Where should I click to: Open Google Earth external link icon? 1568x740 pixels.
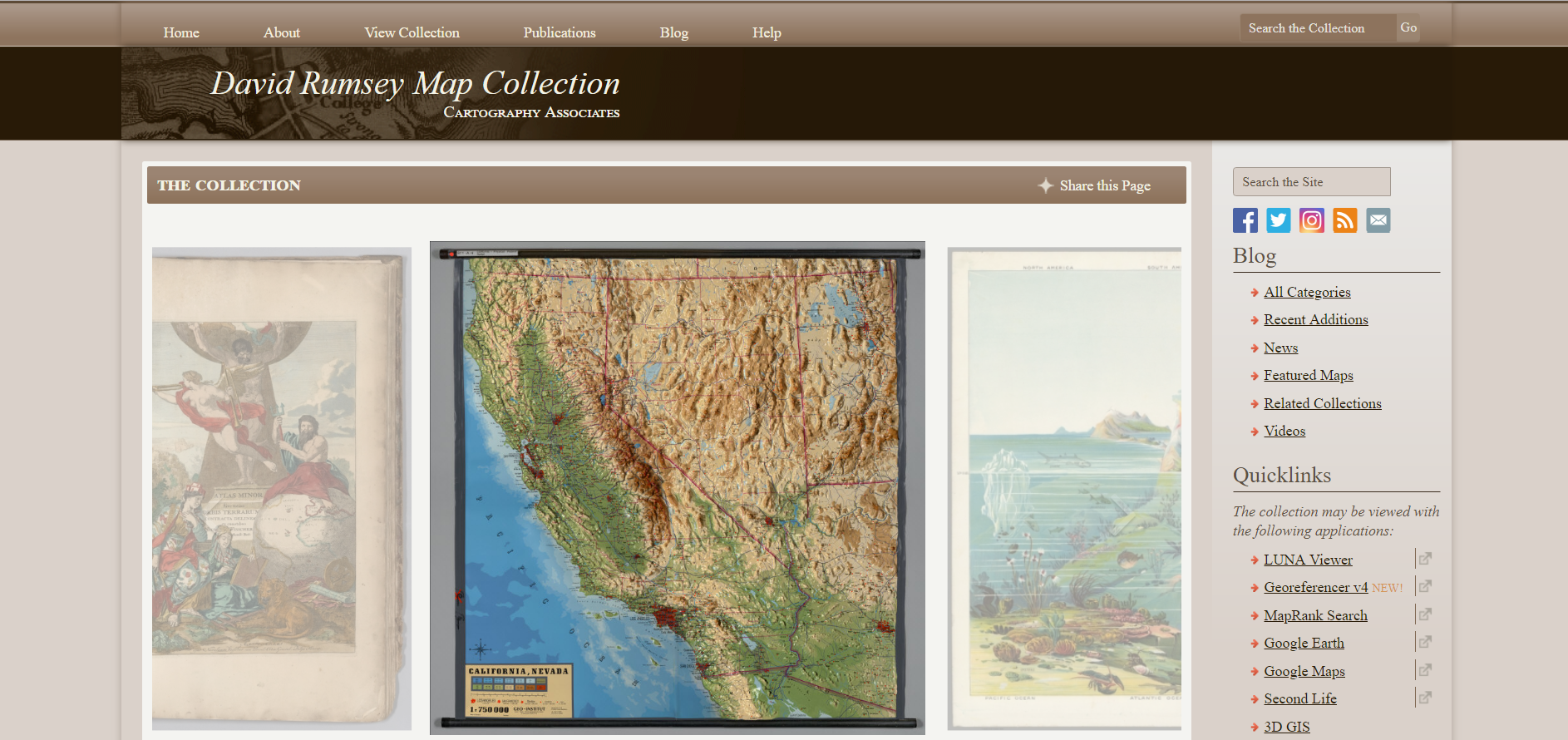(1424, 642)
